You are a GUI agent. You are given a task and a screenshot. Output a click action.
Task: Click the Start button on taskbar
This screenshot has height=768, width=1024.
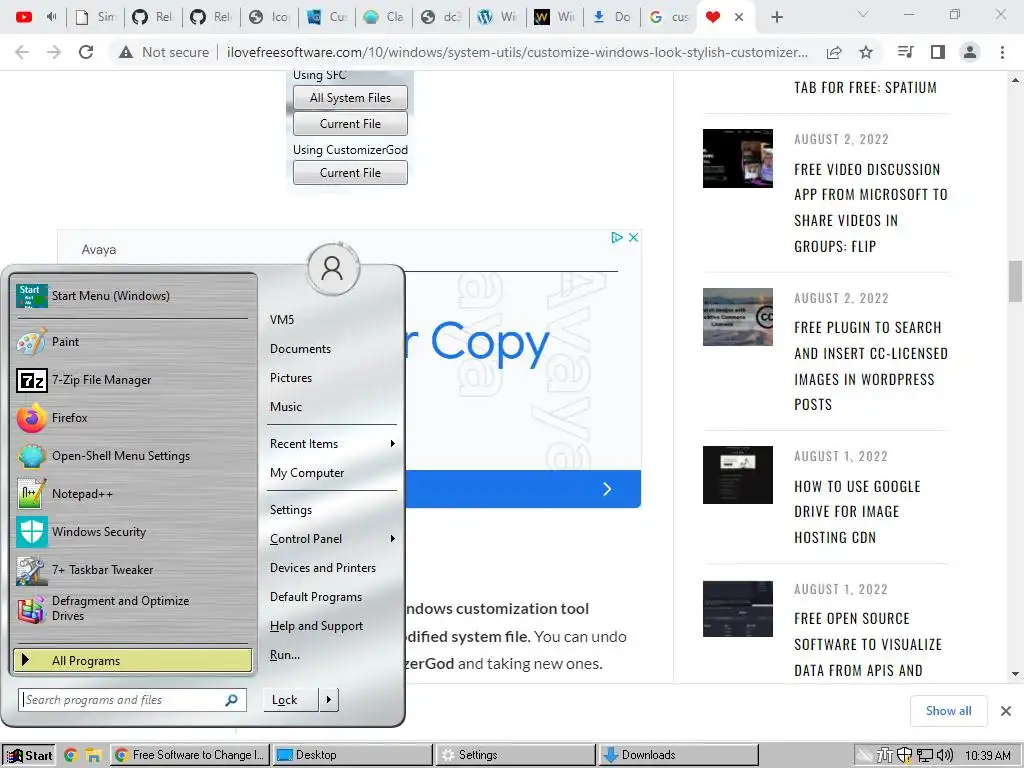(x=29, y=756)
